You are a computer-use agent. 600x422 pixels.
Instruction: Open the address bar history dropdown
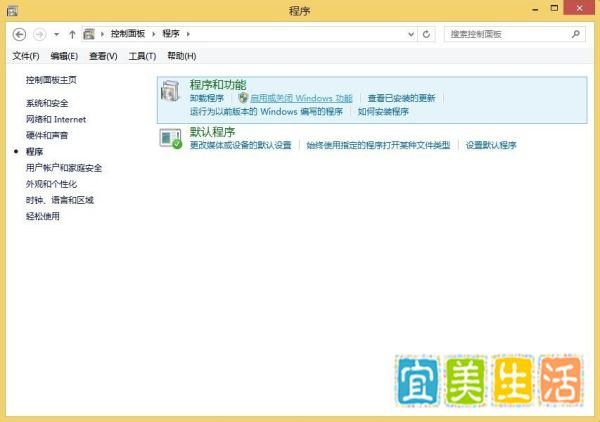[x=411, y=34]
